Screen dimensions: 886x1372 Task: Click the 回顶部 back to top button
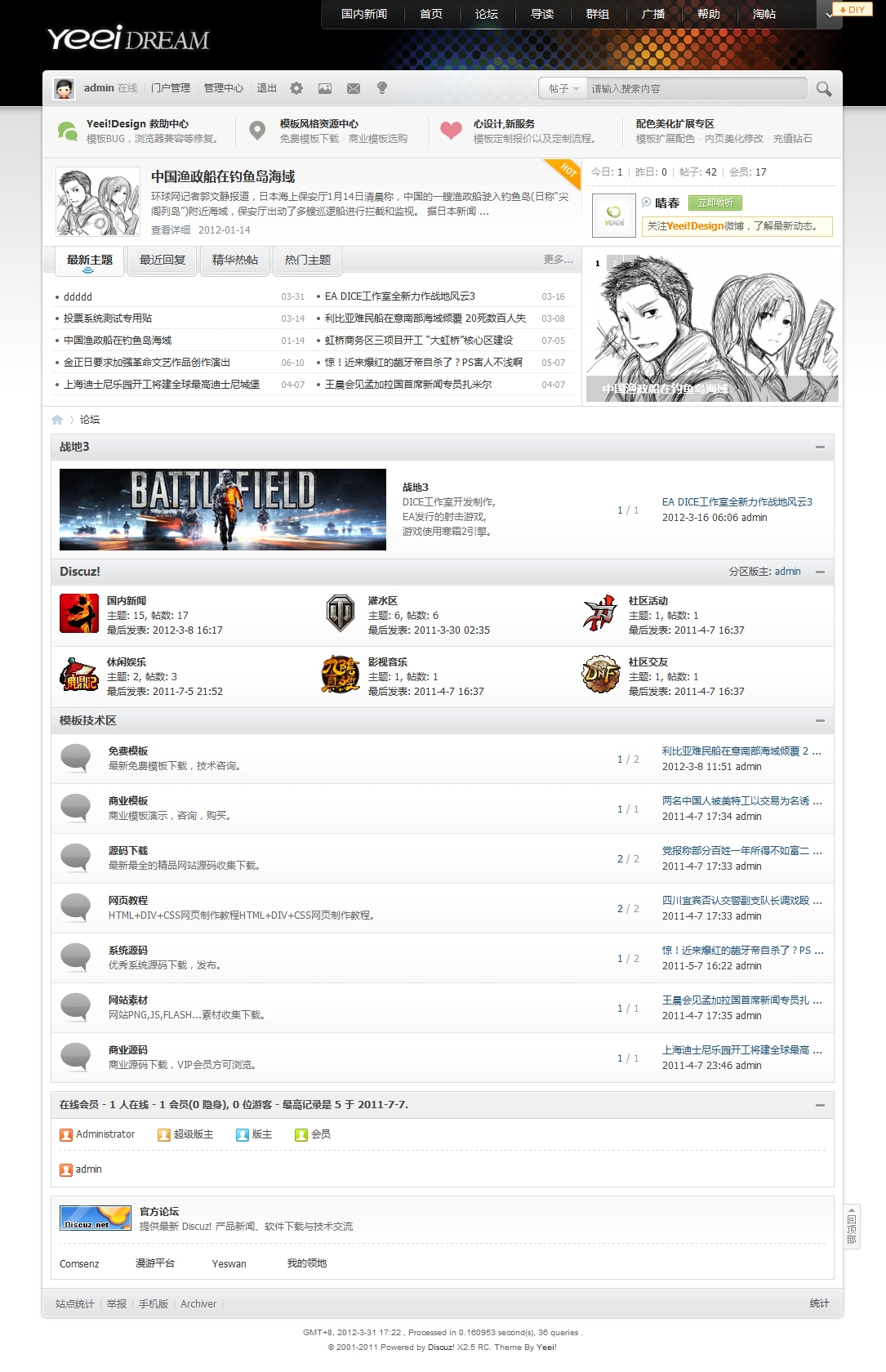pyautogui.click(x=852, y=1227)
